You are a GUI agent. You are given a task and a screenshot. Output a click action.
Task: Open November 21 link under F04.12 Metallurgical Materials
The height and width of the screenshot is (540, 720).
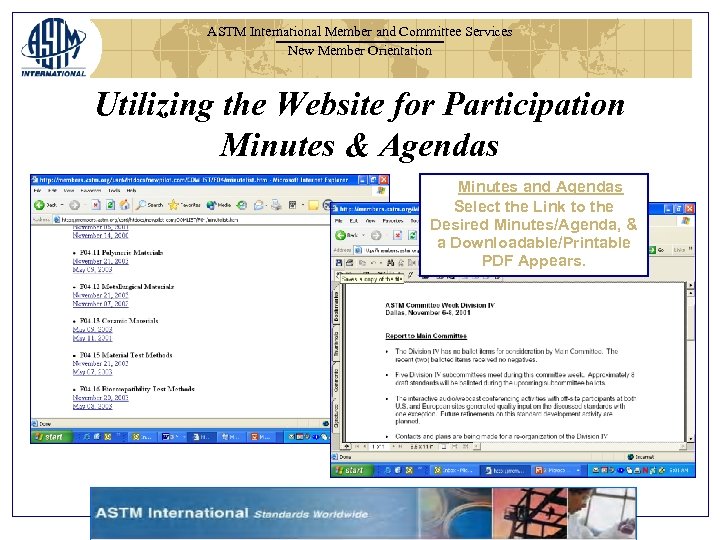[x=100, y=295]
